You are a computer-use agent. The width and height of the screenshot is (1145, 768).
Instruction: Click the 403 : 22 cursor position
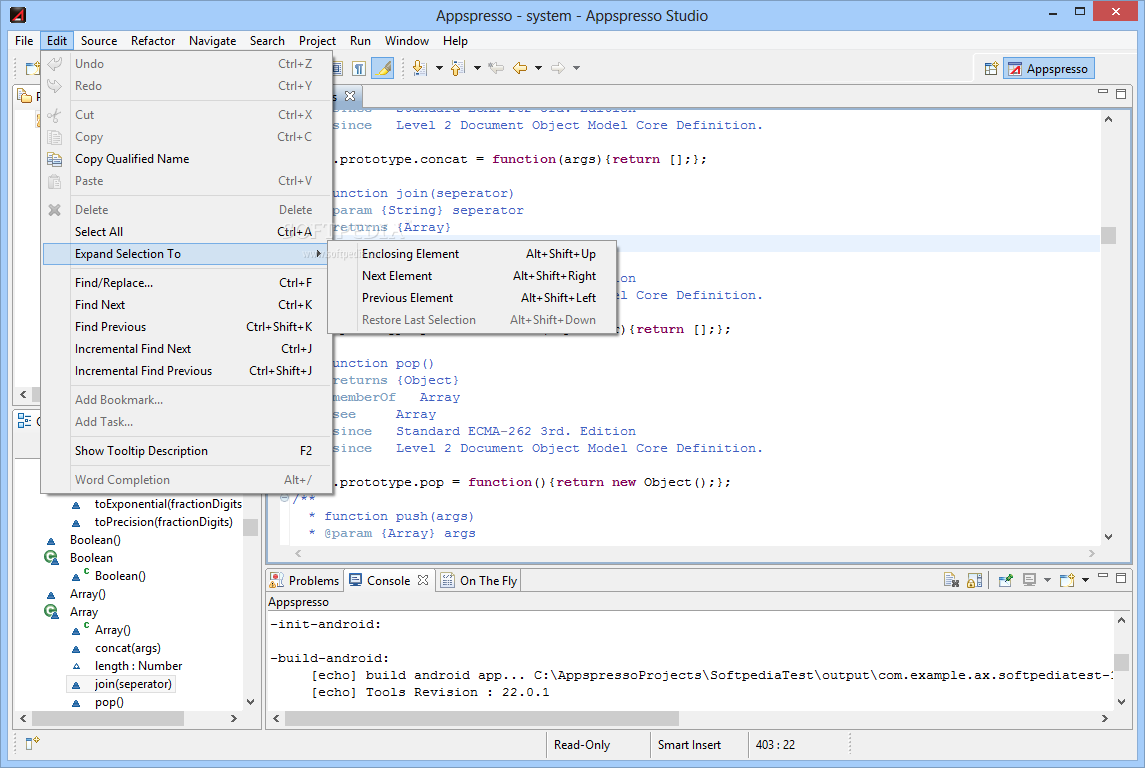coord(776,745)
